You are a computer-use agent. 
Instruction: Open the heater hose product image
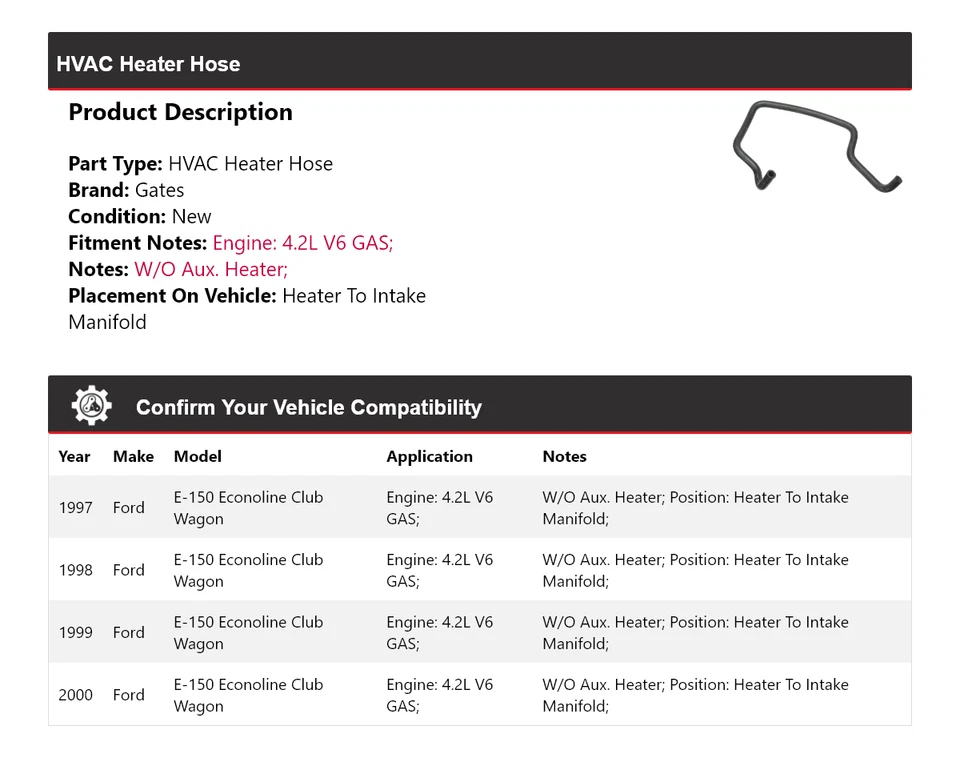pyautogui.click(x=817, y=147)
